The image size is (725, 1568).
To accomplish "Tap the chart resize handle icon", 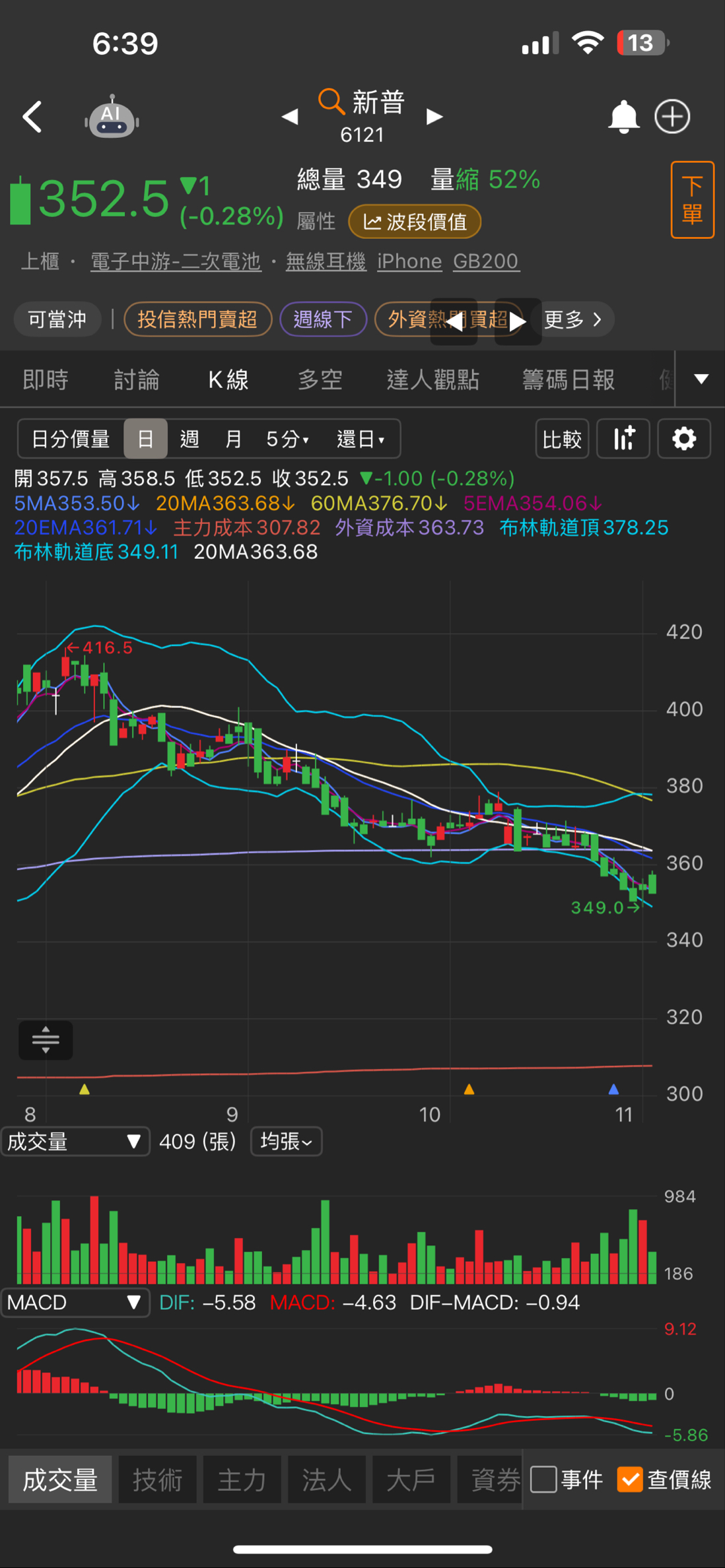I will point(46,1040).
